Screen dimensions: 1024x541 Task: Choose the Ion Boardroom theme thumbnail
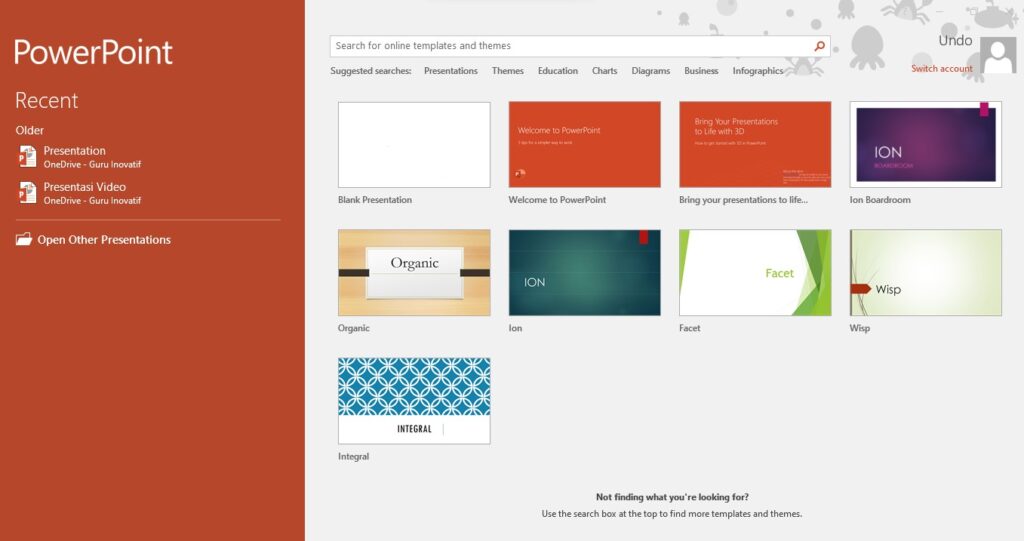point(925,144)
